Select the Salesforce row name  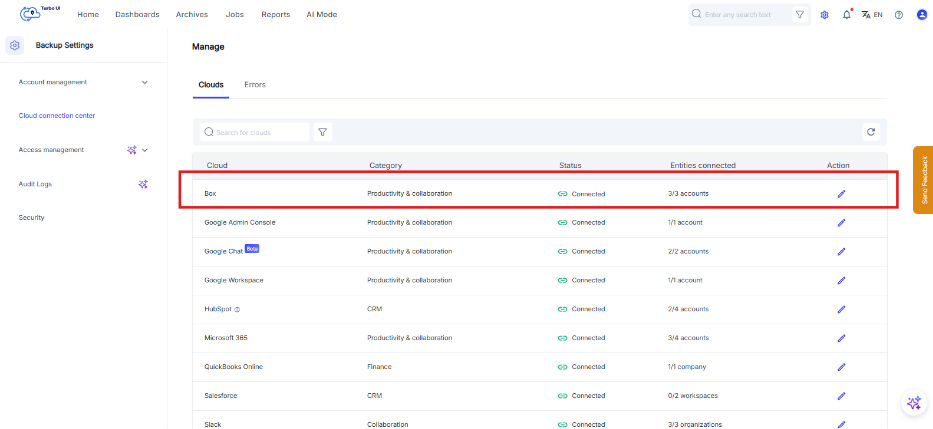point(221,396)
